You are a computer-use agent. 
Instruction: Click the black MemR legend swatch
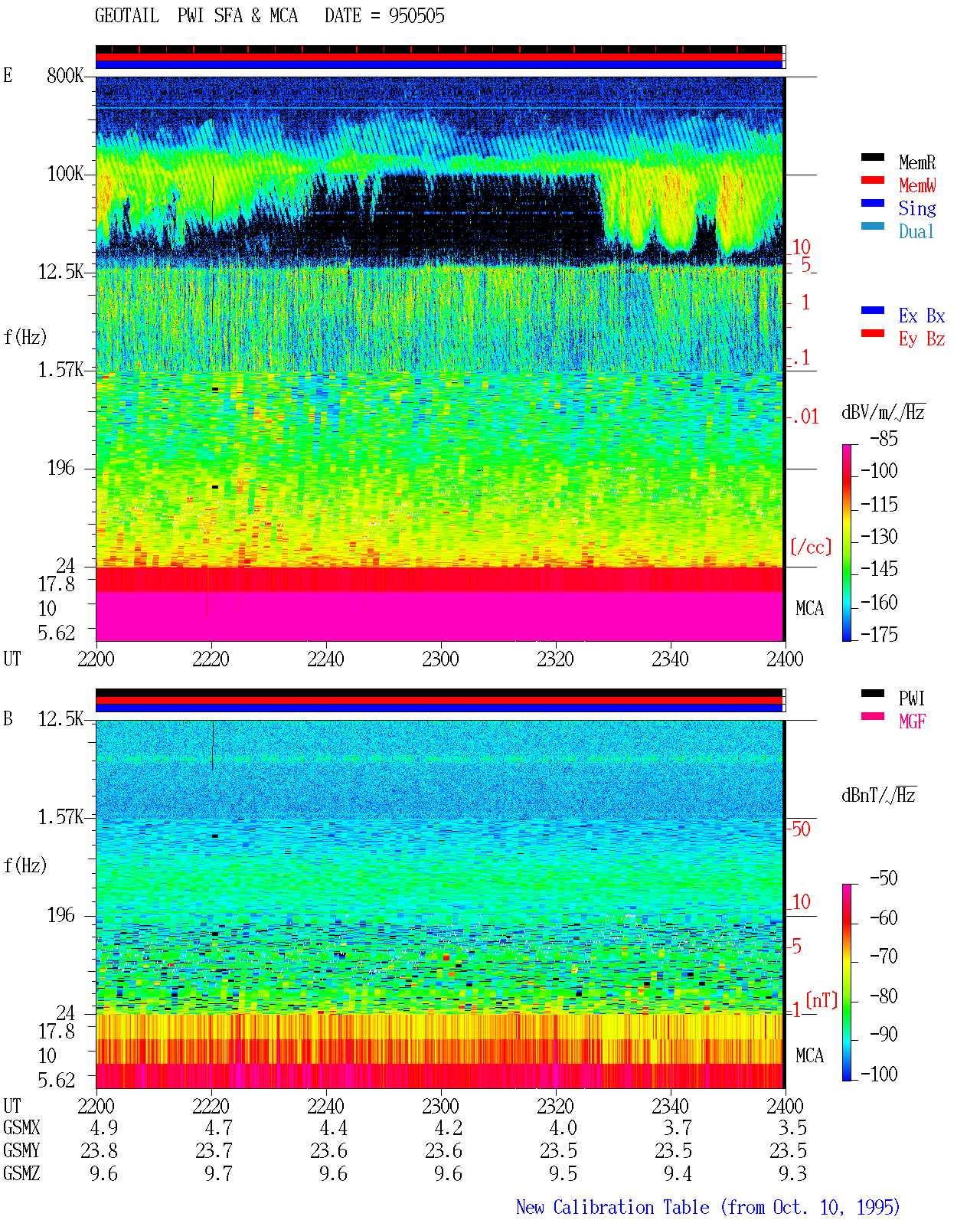click(x=873, y=157)
